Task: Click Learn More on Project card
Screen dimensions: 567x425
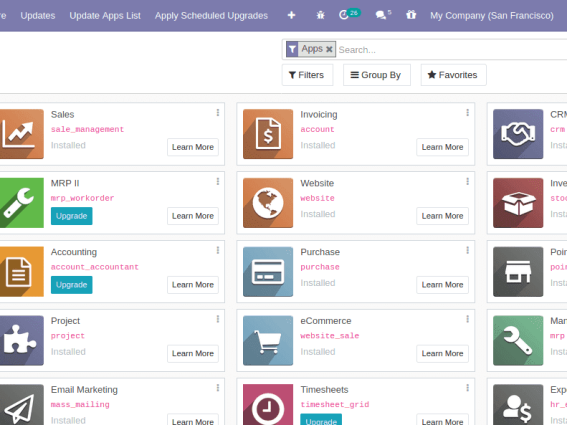Action: [193, 354]
